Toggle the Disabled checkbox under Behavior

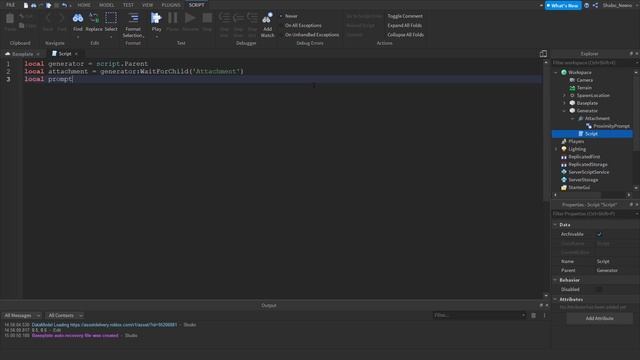coord(599,289)
